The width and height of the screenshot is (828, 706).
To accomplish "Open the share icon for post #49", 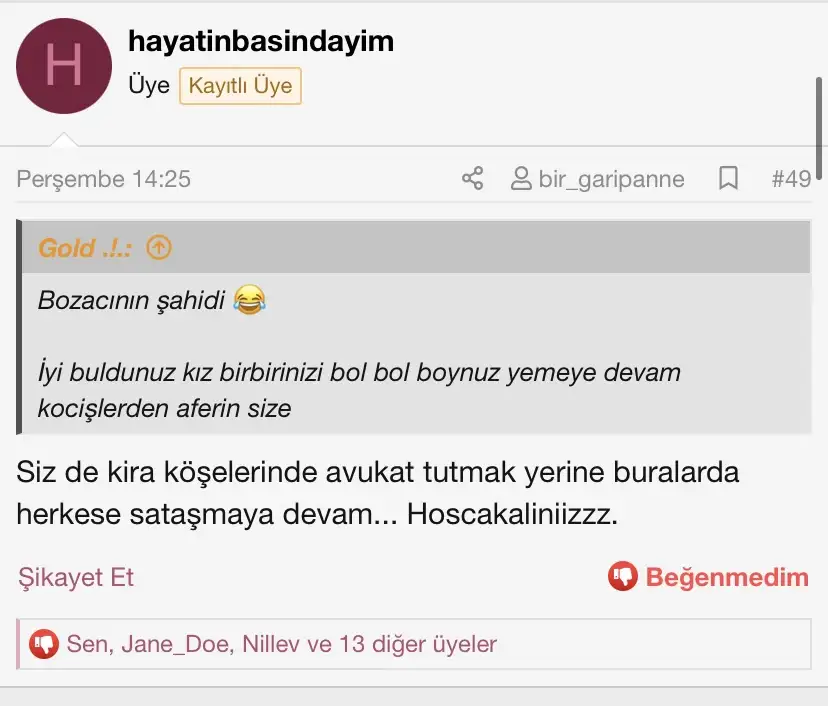I will [473, 178].
